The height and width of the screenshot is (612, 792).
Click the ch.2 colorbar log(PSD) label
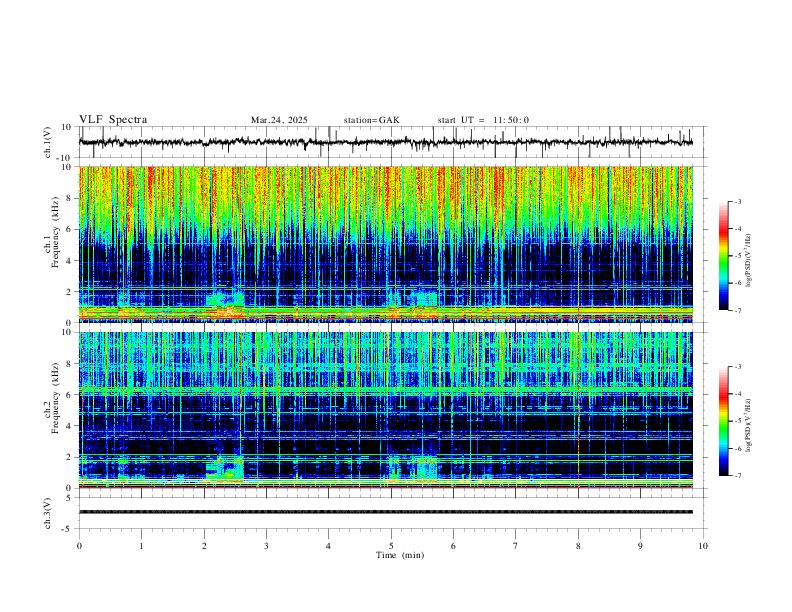click(x=748, y=425)
